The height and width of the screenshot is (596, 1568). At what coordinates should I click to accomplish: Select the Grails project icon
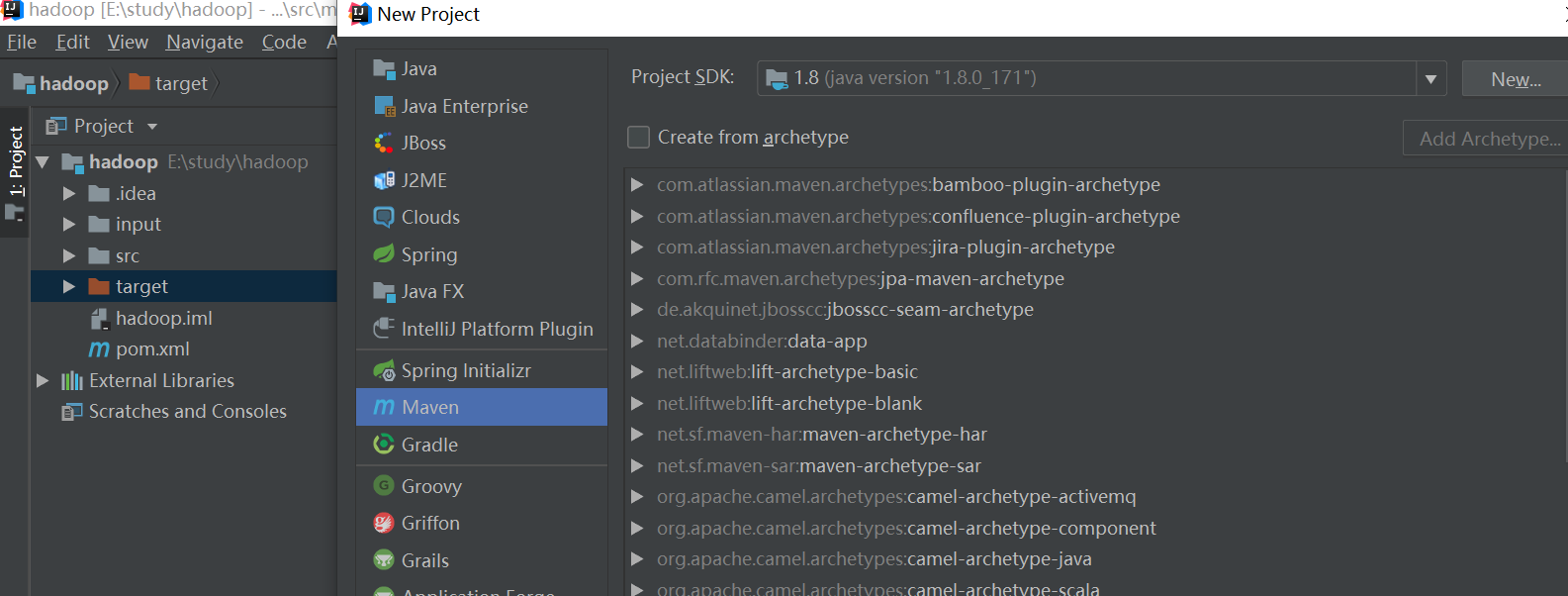click(x=384, y=560)
